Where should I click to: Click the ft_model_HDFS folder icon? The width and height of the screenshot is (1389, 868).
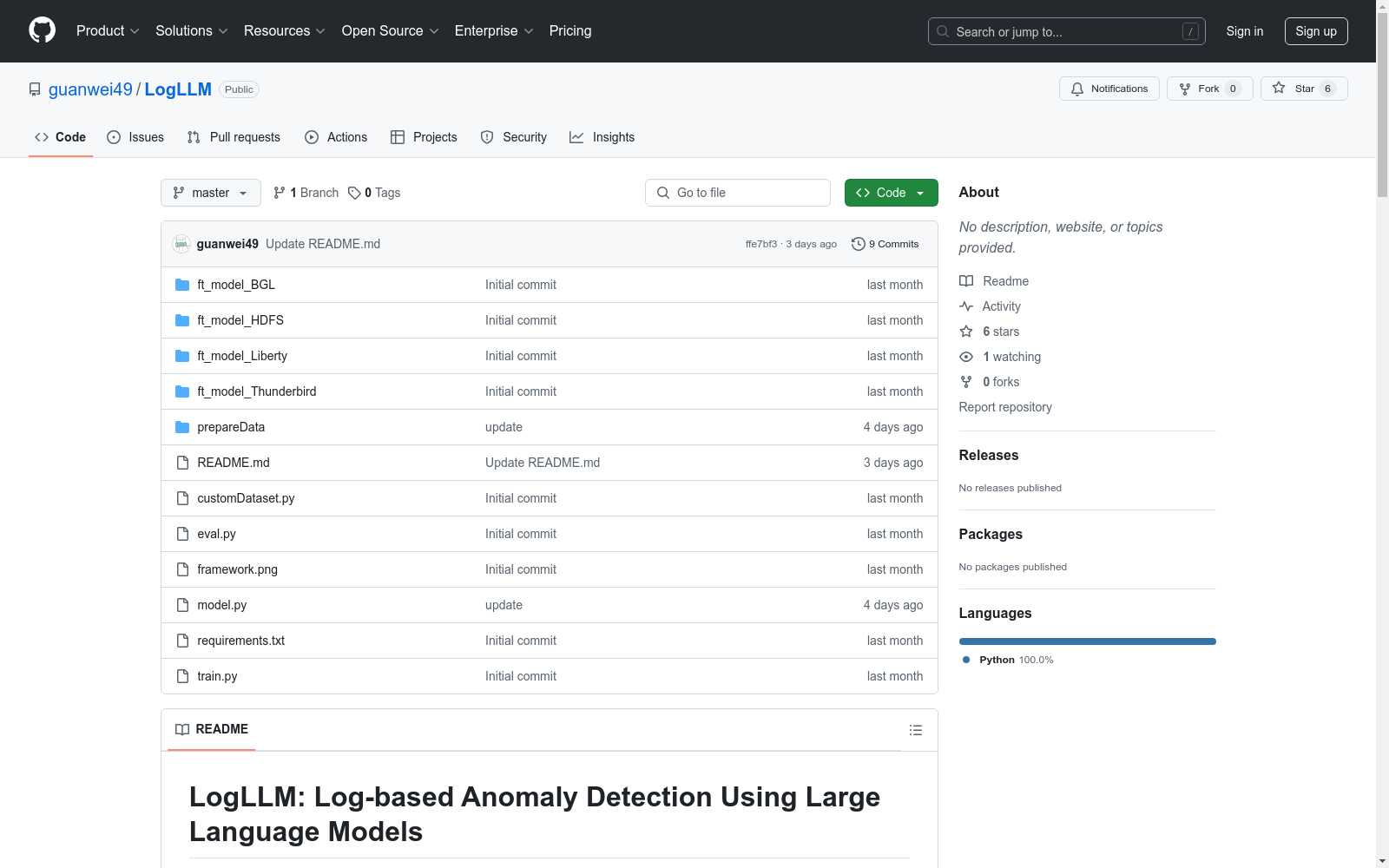coord(182,320)
